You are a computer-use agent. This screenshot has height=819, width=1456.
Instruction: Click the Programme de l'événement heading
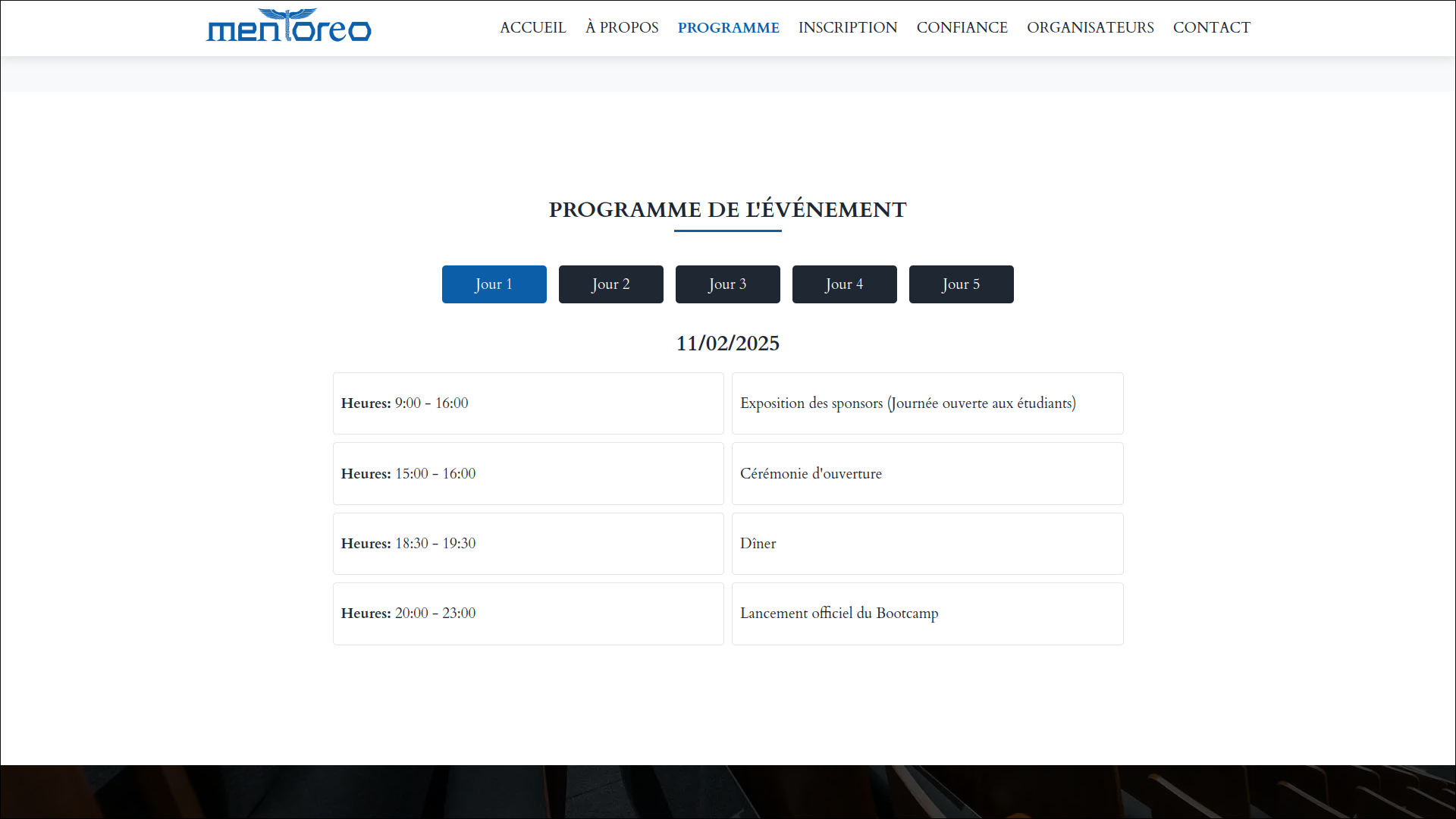click(x=727, y=209)
